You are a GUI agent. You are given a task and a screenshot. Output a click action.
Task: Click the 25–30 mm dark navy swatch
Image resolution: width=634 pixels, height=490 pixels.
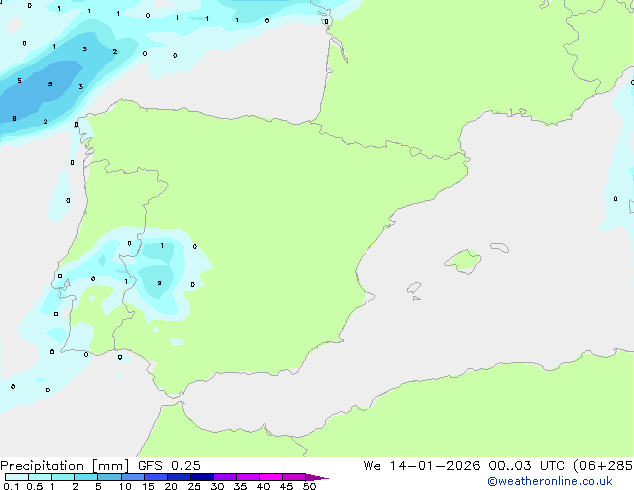tap(202, 477)
